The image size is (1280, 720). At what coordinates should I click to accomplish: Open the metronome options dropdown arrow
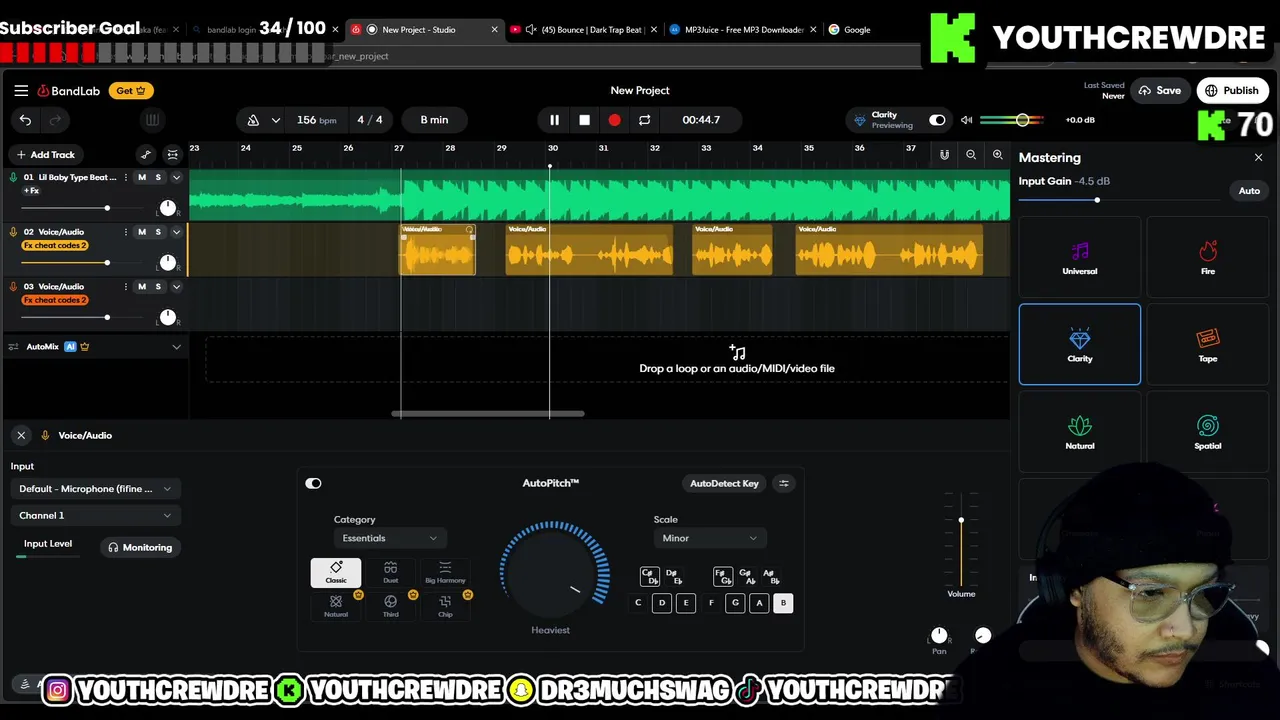[275, 120]
